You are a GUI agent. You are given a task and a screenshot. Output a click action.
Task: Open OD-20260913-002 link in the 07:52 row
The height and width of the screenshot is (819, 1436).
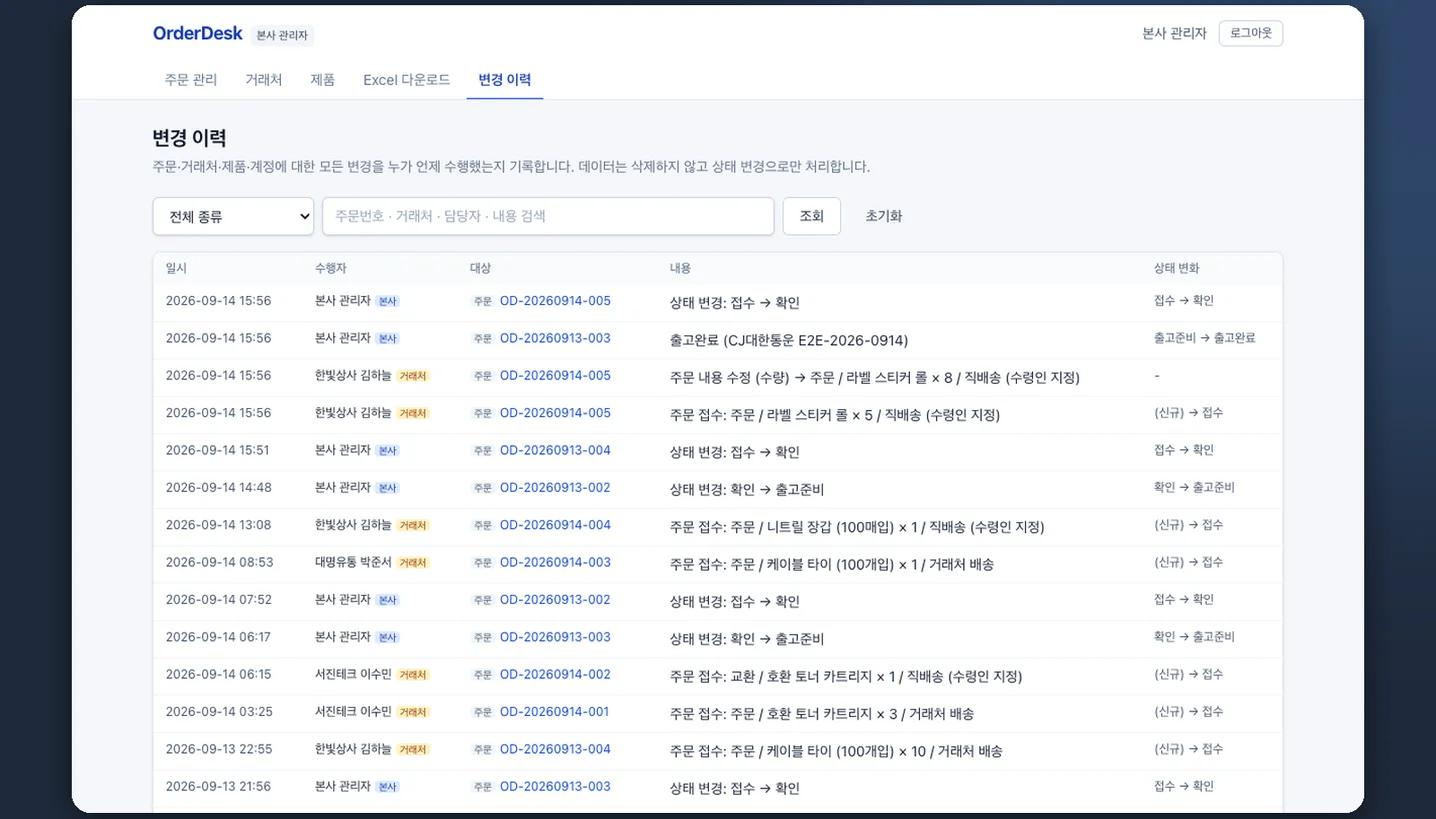(555, 600)
